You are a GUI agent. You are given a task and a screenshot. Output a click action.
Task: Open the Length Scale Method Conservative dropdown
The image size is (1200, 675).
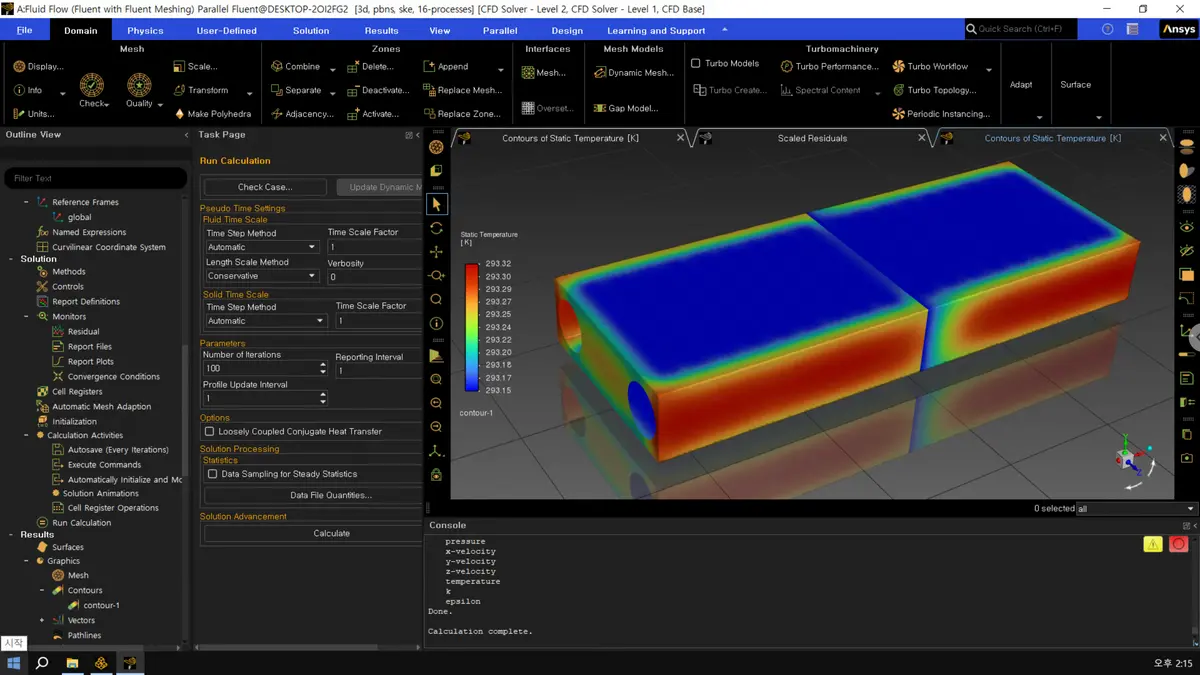point(262,276)
